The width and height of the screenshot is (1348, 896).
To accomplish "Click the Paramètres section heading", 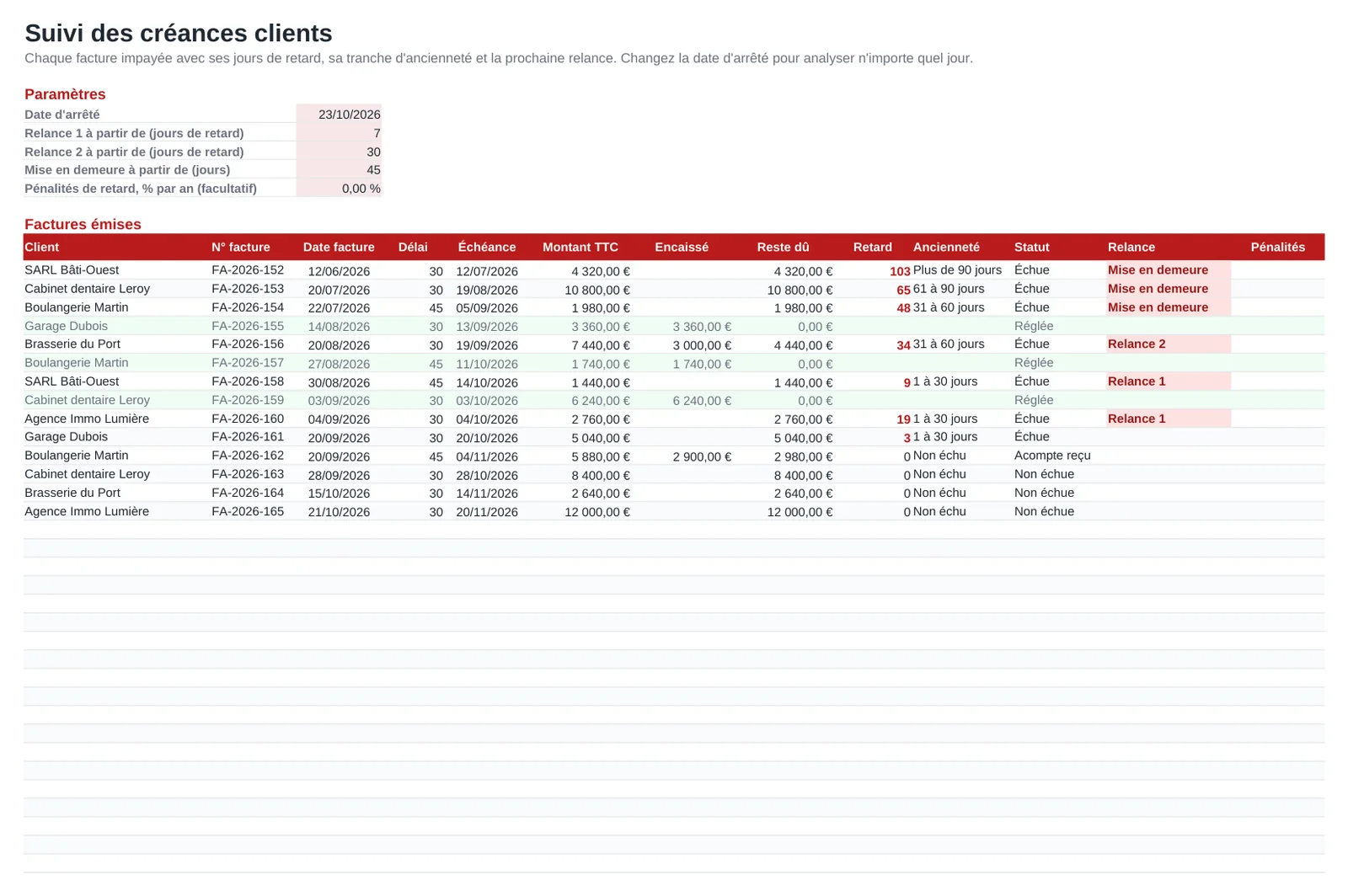I will point(65,94).
